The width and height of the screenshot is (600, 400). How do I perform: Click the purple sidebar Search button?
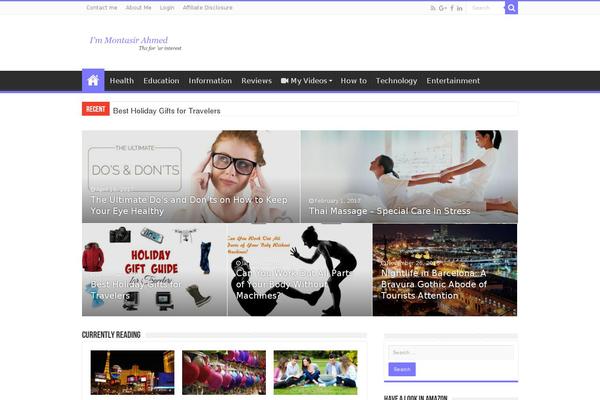(x=402, y=369)
